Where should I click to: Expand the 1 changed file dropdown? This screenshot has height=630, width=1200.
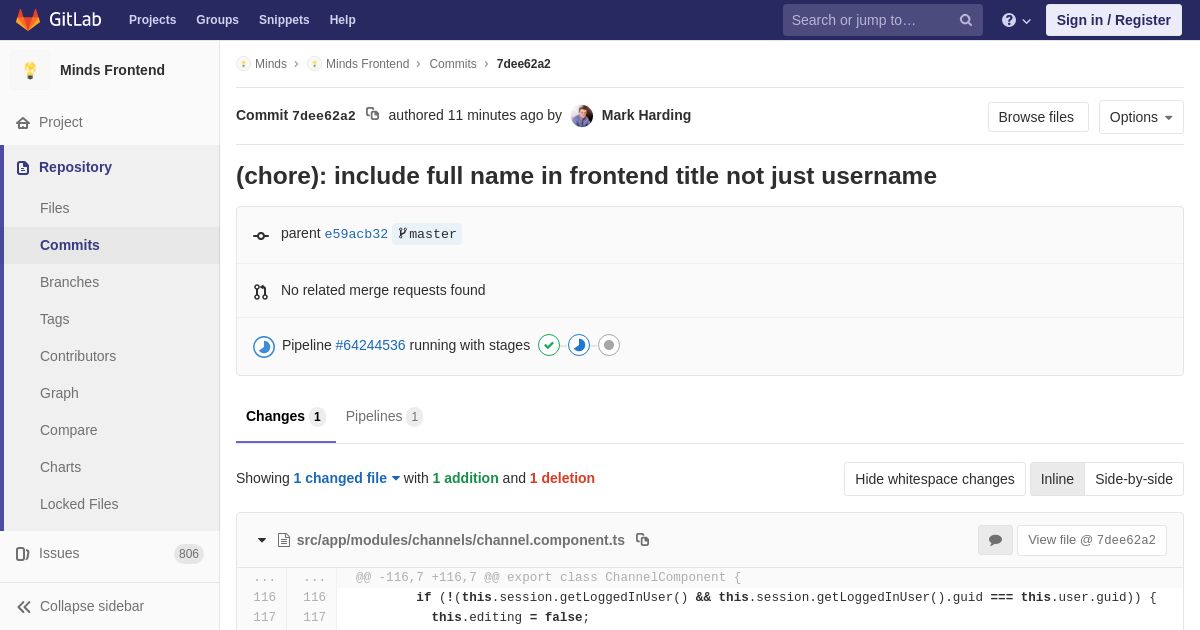[x=347, y=478]
